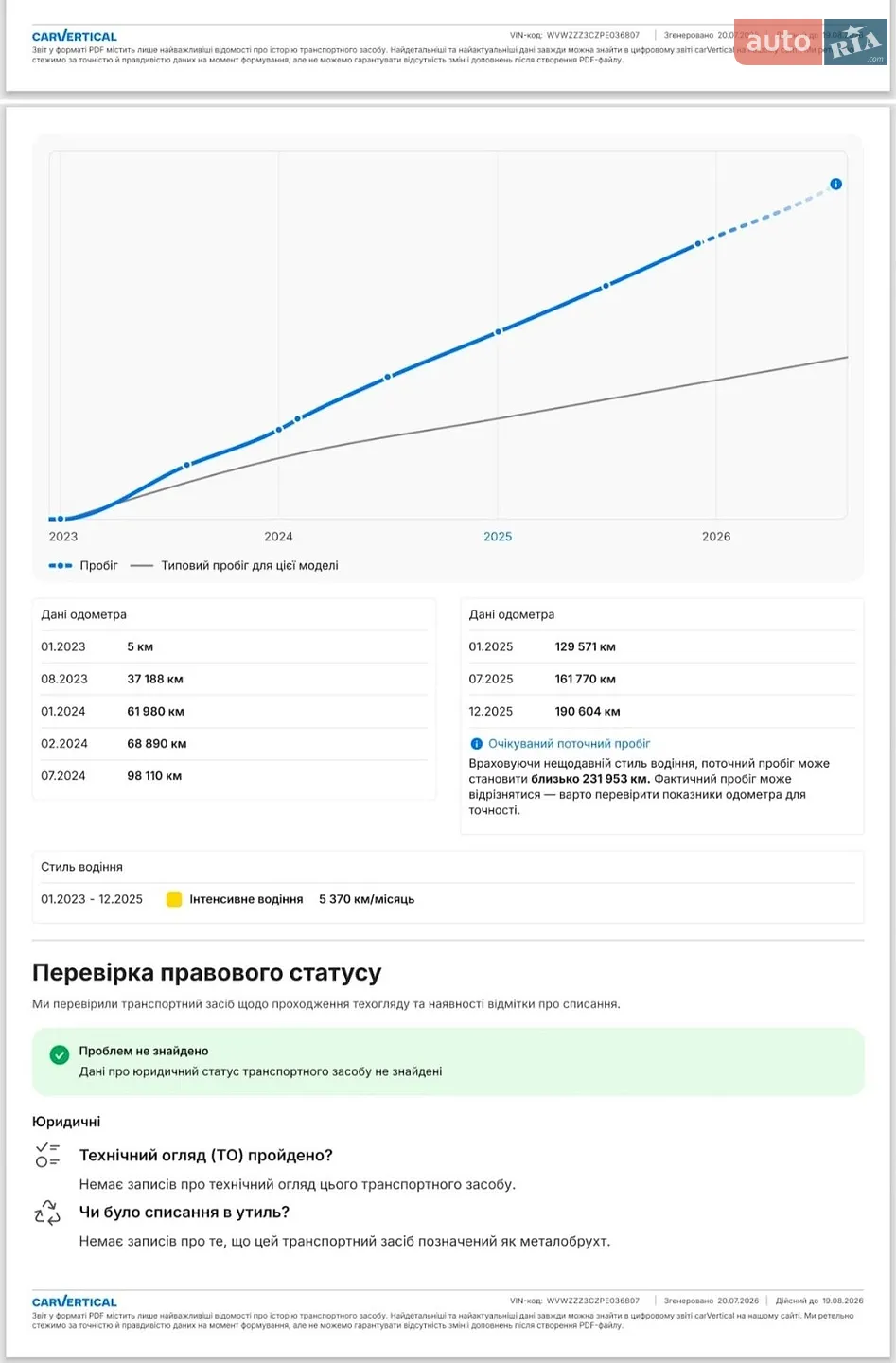Click the Пробіг legend entry
896x1363 pixels.
pos(83,565)
